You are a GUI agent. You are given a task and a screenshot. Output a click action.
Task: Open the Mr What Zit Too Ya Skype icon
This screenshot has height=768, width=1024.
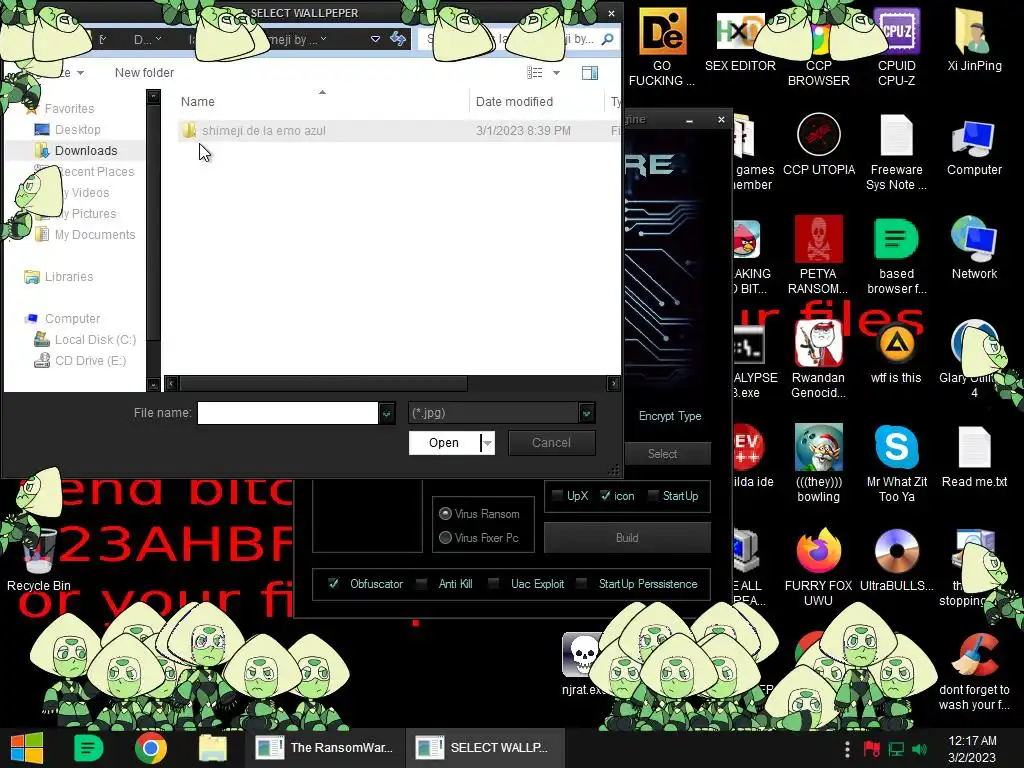click(896, 464)
